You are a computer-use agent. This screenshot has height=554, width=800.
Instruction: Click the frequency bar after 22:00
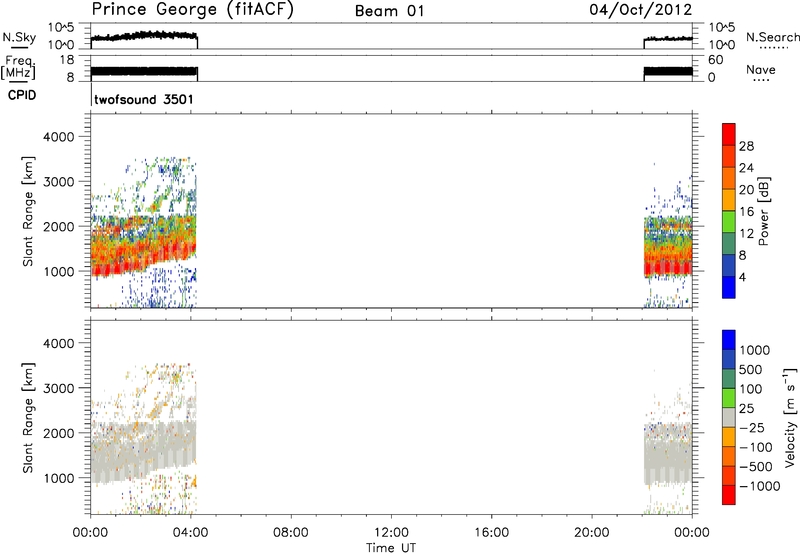(668, 71)
